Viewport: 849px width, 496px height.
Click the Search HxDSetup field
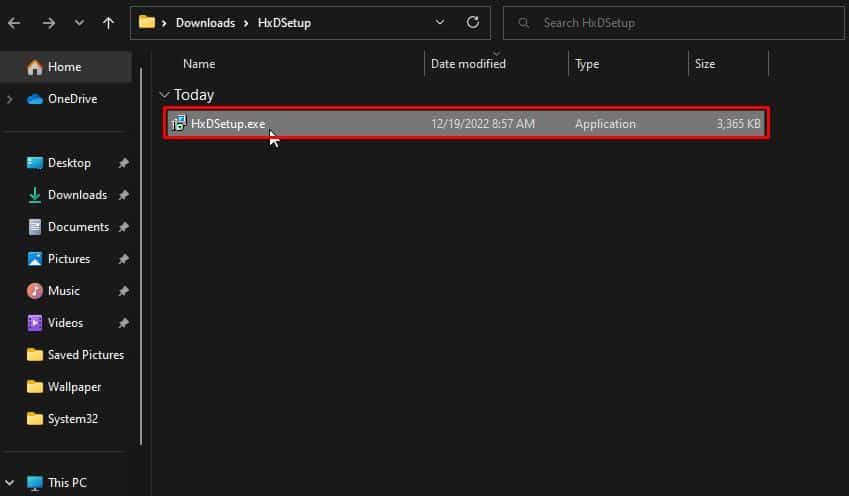pos(674,23)
